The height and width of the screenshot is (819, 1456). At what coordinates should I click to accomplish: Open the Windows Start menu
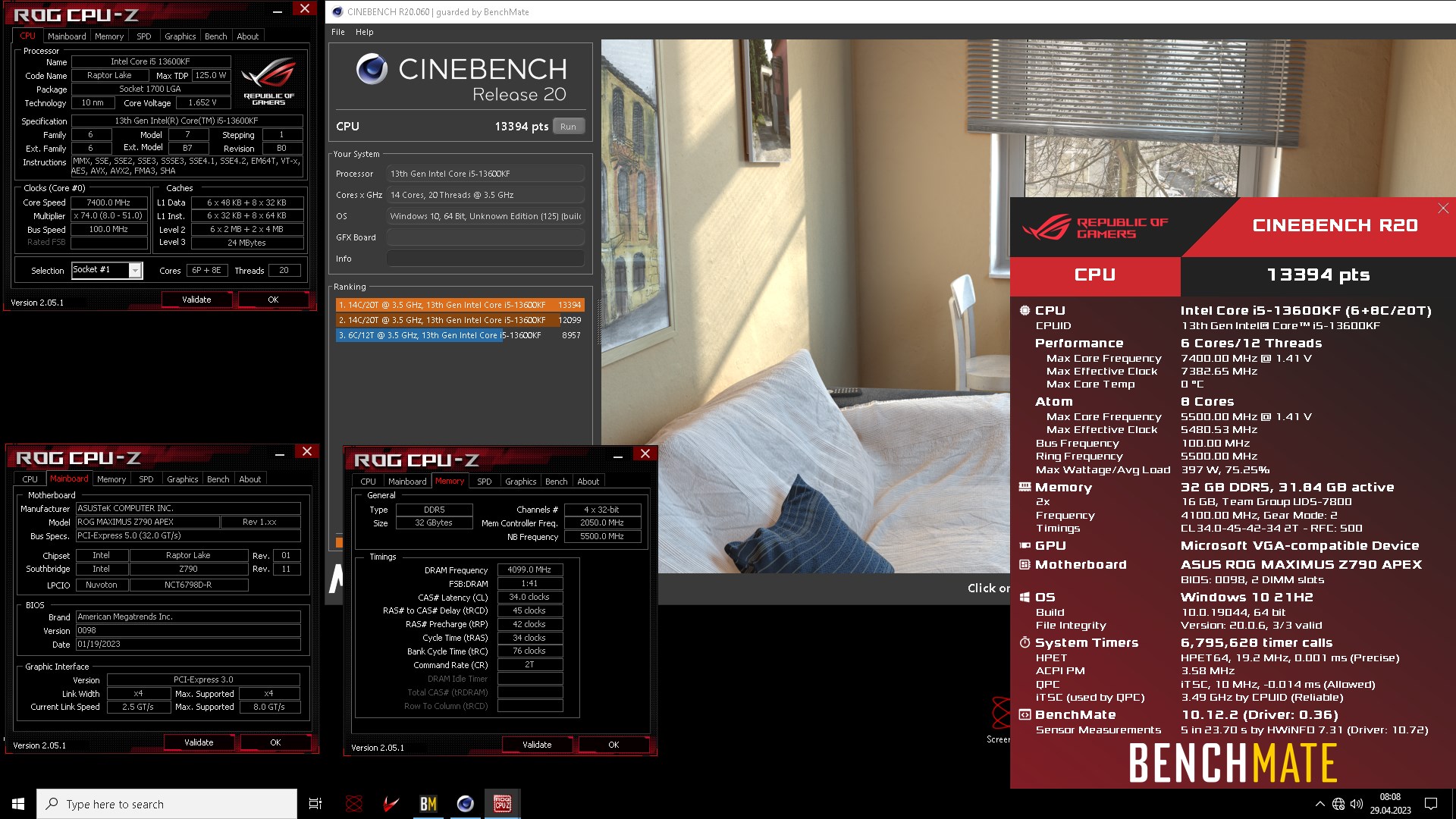[x=18, y=804]
